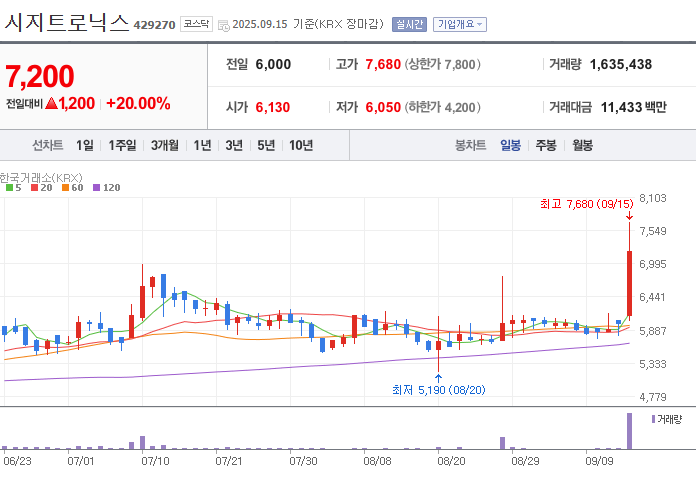Click the 한국거래소(KRX) chart label
The width and height of the screenshot is (696, 497).
[41, 178]
